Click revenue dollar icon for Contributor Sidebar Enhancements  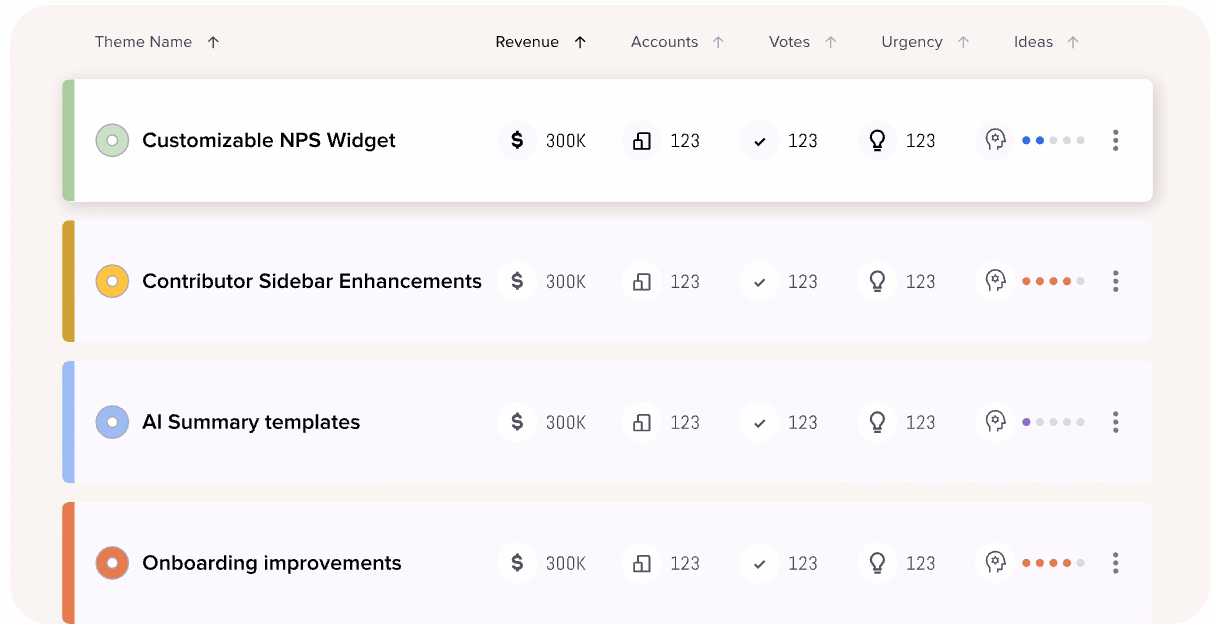click(517, 281)
